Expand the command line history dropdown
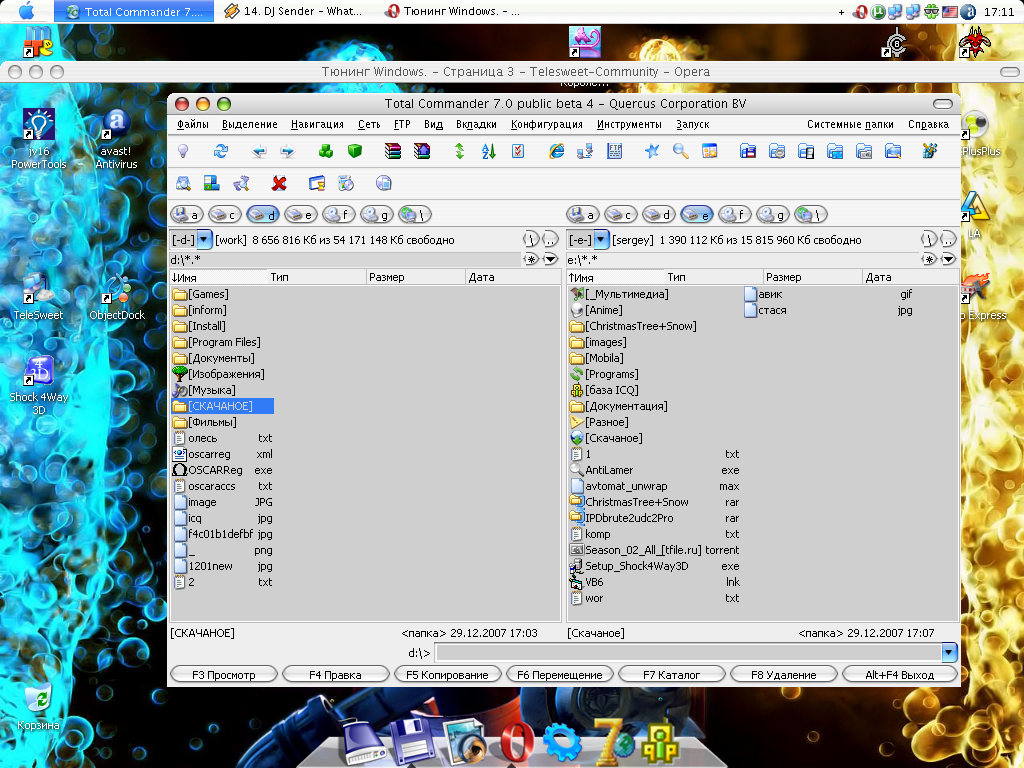Viewport: 1024px width, 768px height. point(949,653)
